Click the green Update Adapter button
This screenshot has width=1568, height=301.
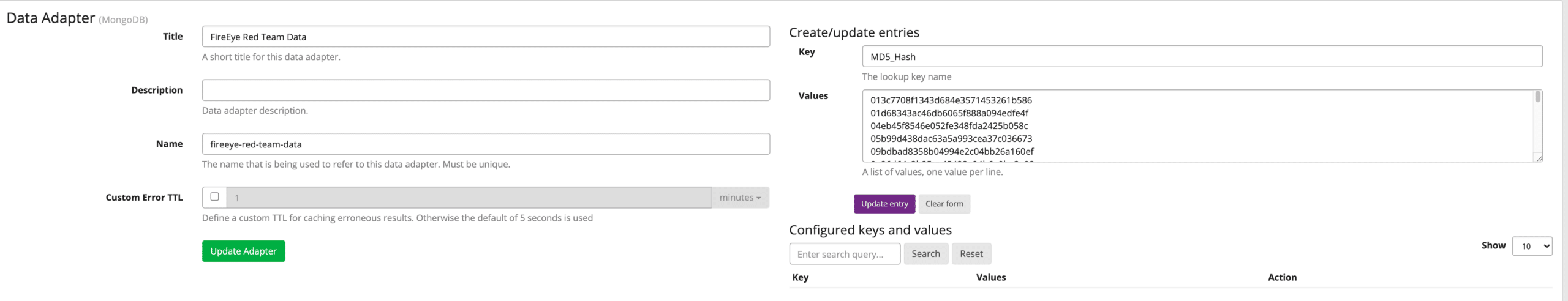(243, 251)
